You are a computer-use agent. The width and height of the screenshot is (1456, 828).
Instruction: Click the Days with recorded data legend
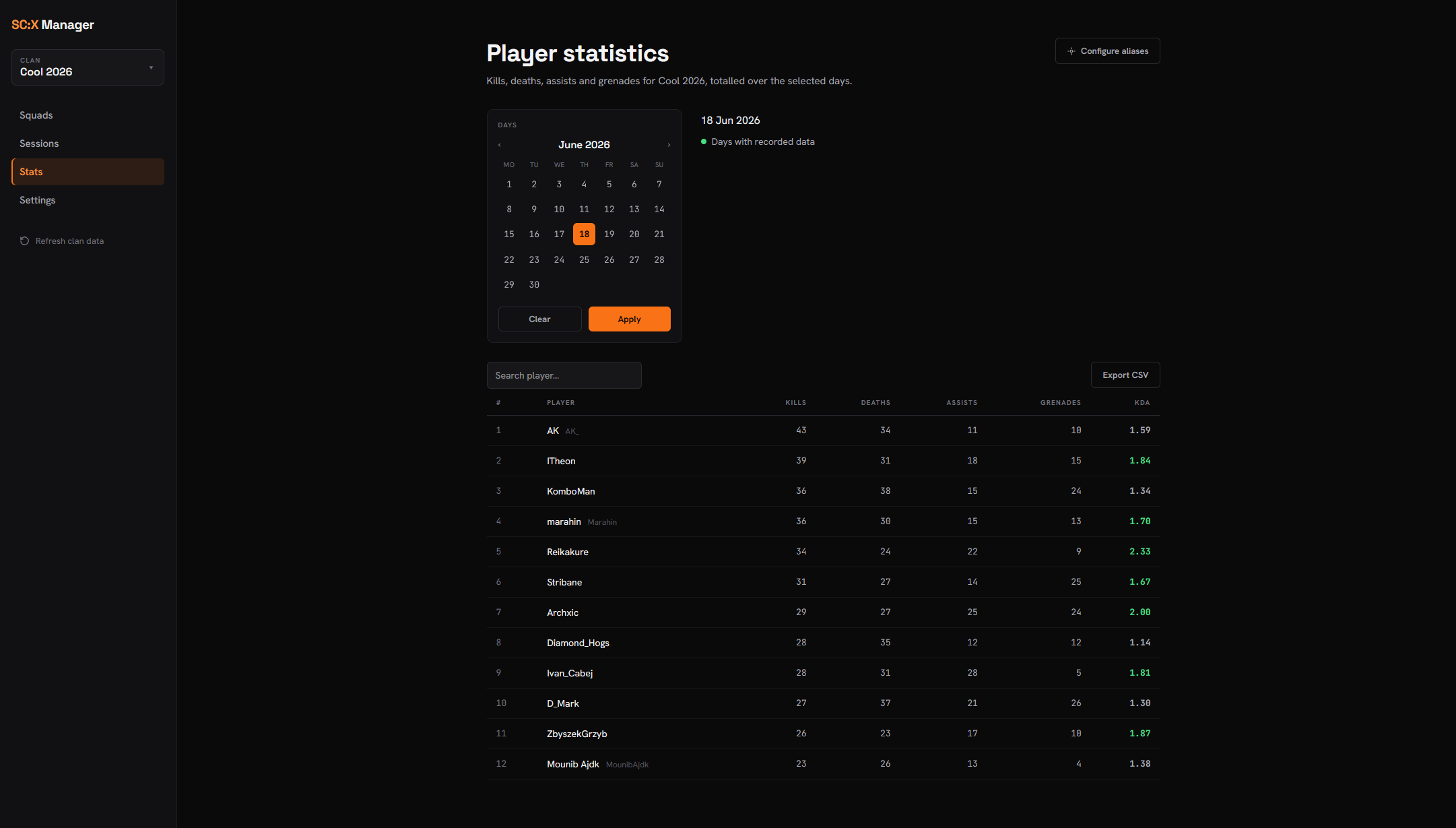point(758,142)
